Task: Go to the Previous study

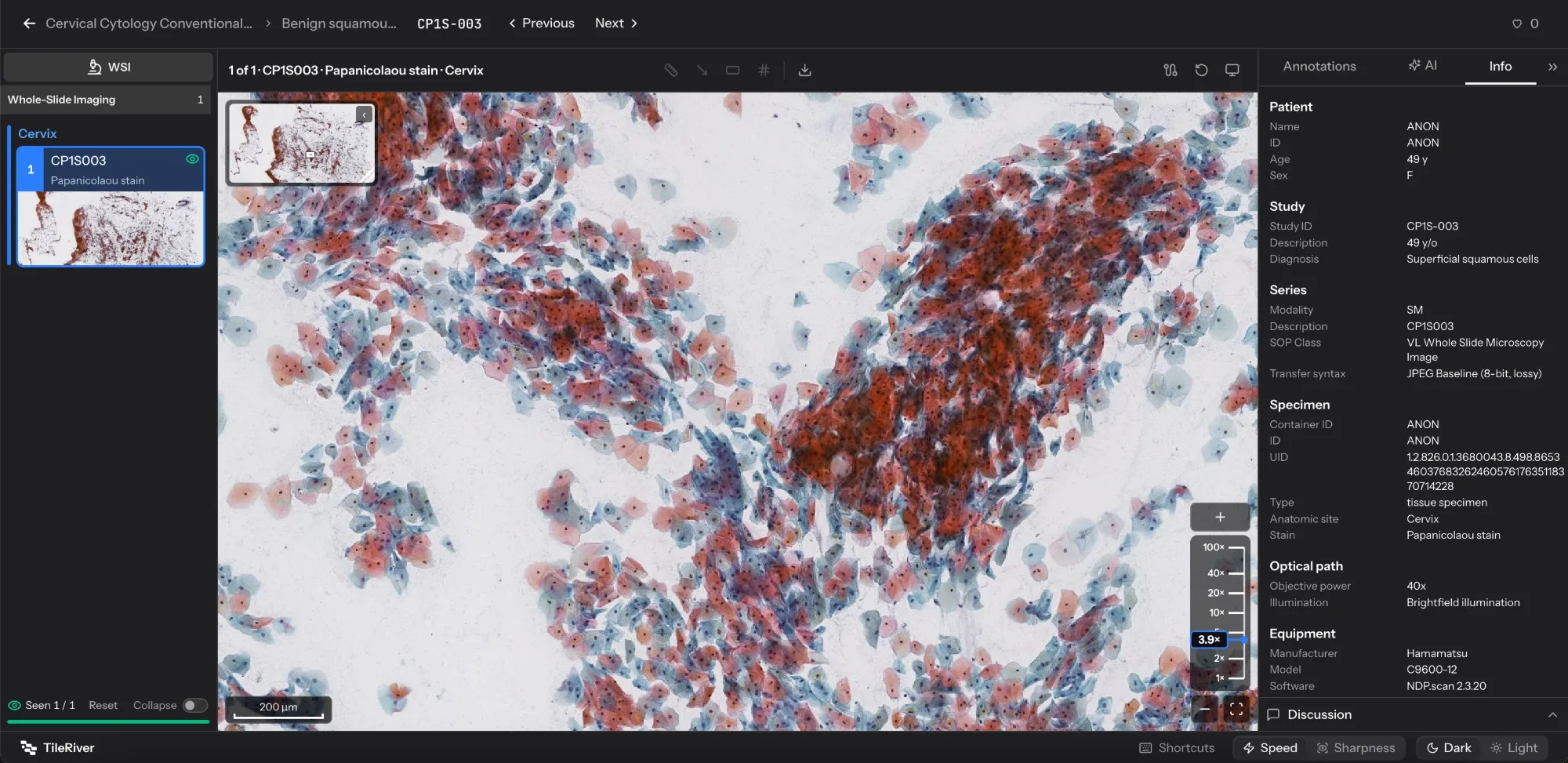Action: [542, 24]
